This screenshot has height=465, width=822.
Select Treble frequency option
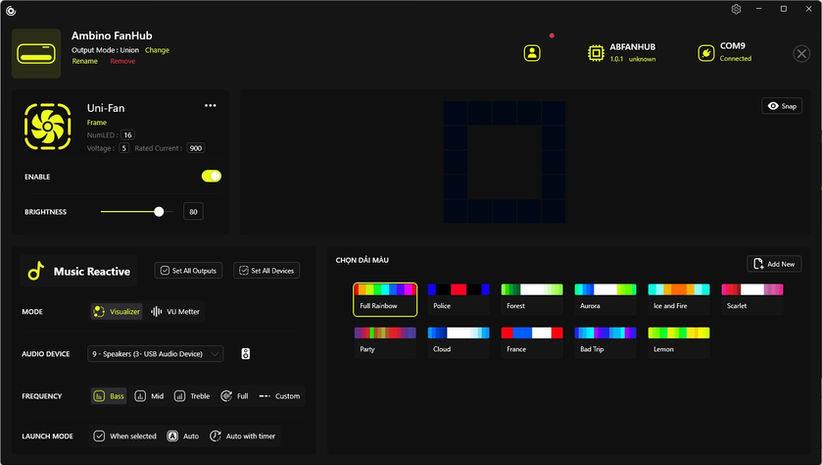(x=192, y=396)
